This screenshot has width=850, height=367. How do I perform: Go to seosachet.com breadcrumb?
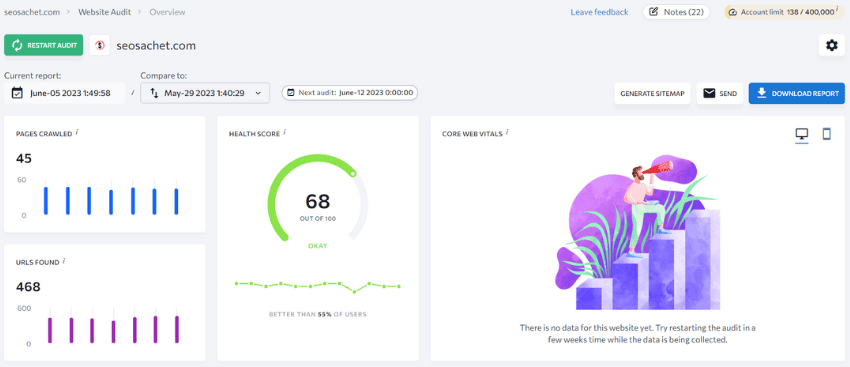coord(31,12)
